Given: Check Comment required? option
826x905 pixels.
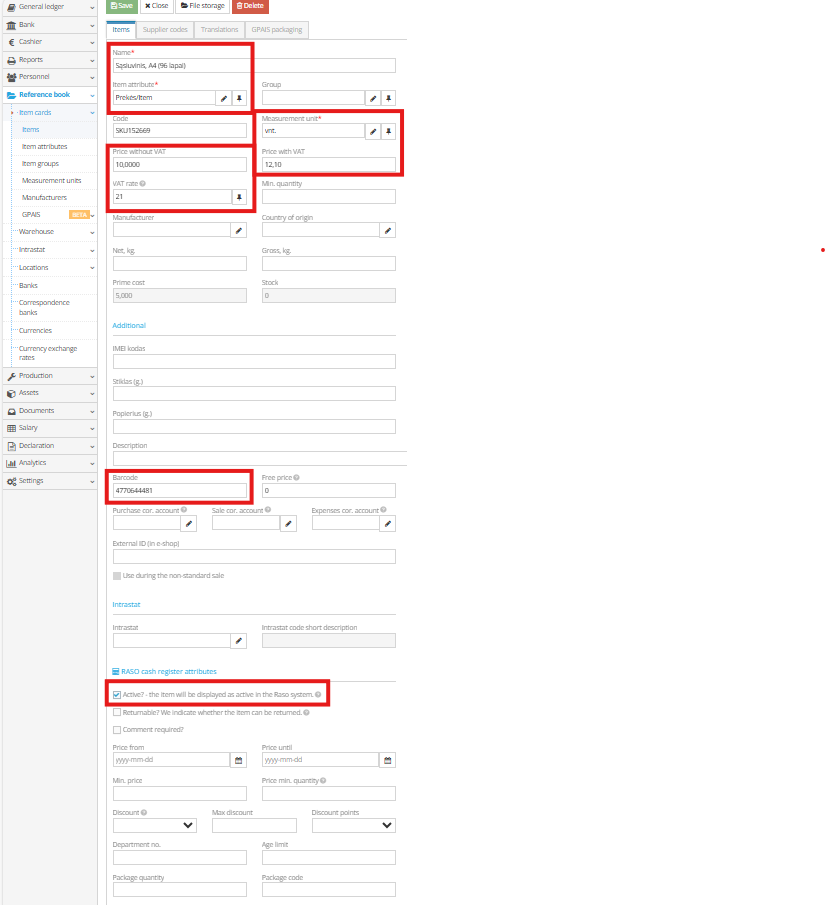Looking at the screenshot, I should [116, 730].
